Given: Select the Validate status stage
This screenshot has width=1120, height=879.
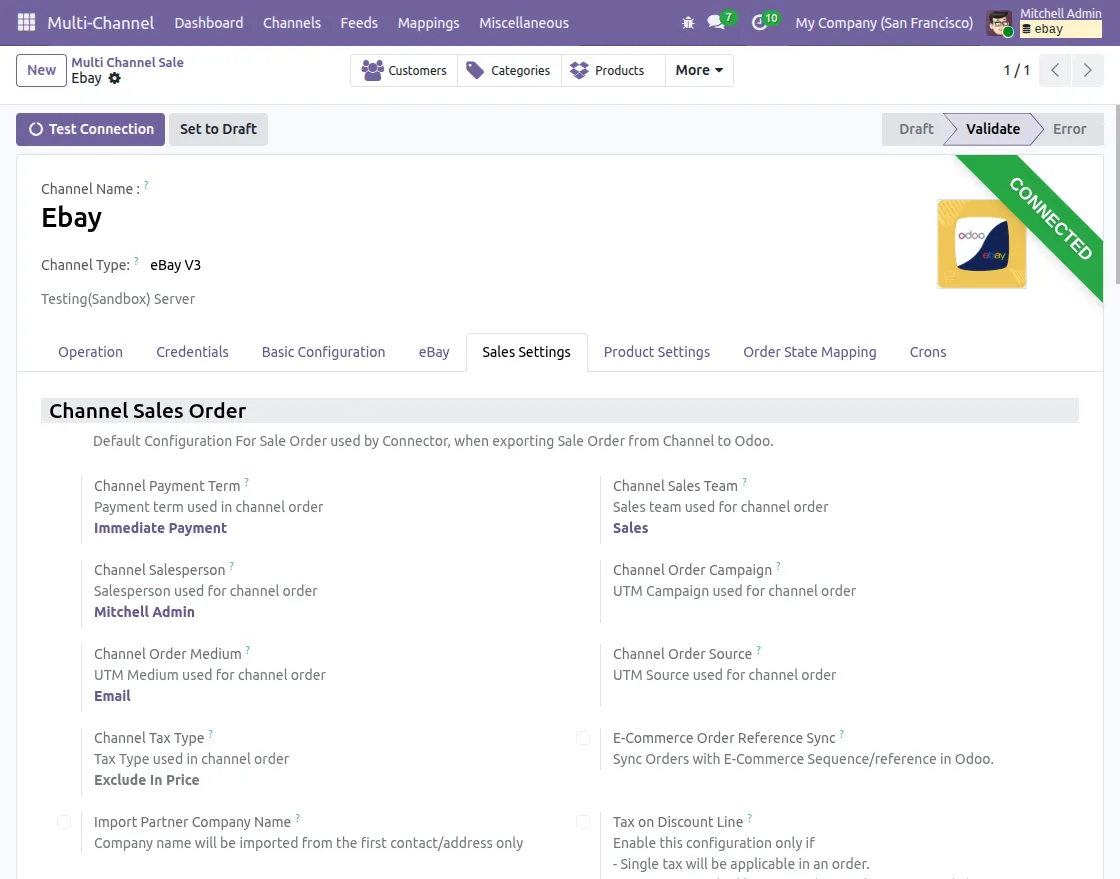Looking at the screenshot, I should 992,129.
